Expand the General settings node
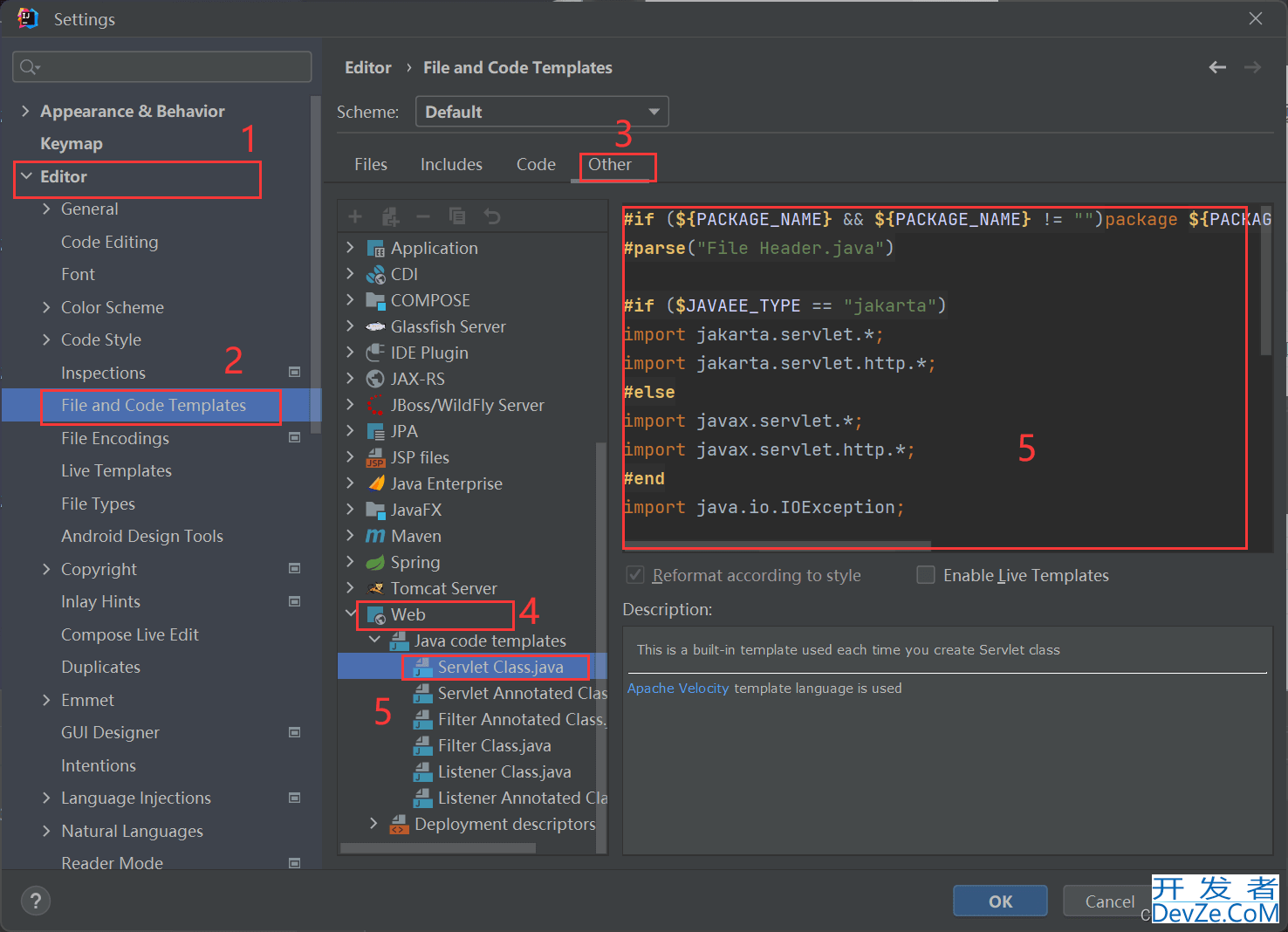Screen dimensions: 1288x932 tap(46, 209)
